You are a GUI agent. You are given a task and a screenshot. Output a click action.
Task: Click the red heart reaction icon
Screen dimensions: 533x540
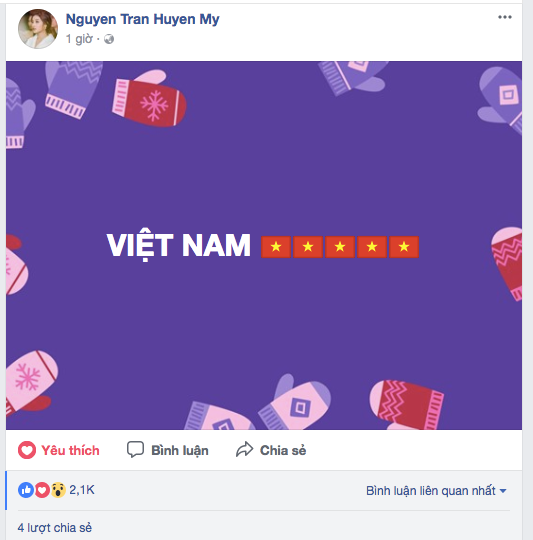click(x=42, y=490)
